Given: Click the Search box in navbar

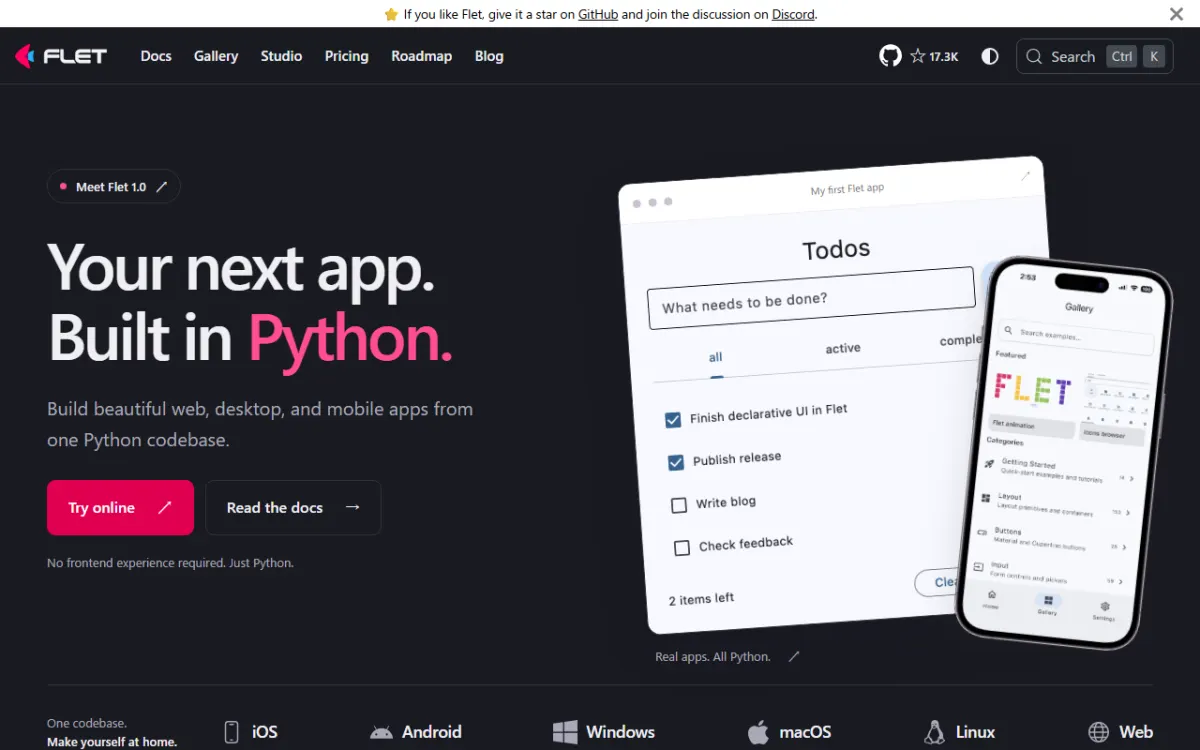Looking at the screenshot, I should [1095, 57].
